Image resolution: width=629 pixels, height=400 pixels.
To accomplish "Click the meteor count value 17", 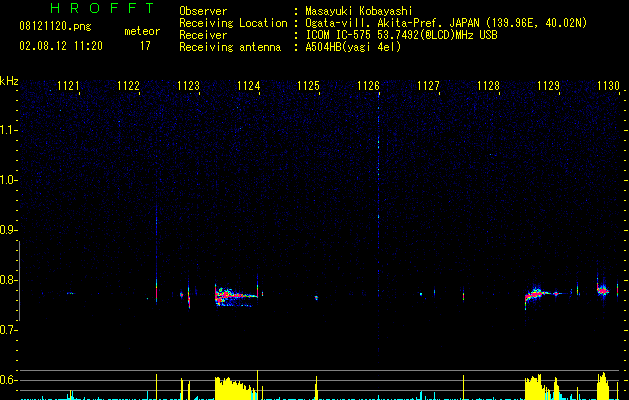I will [145, 46].
